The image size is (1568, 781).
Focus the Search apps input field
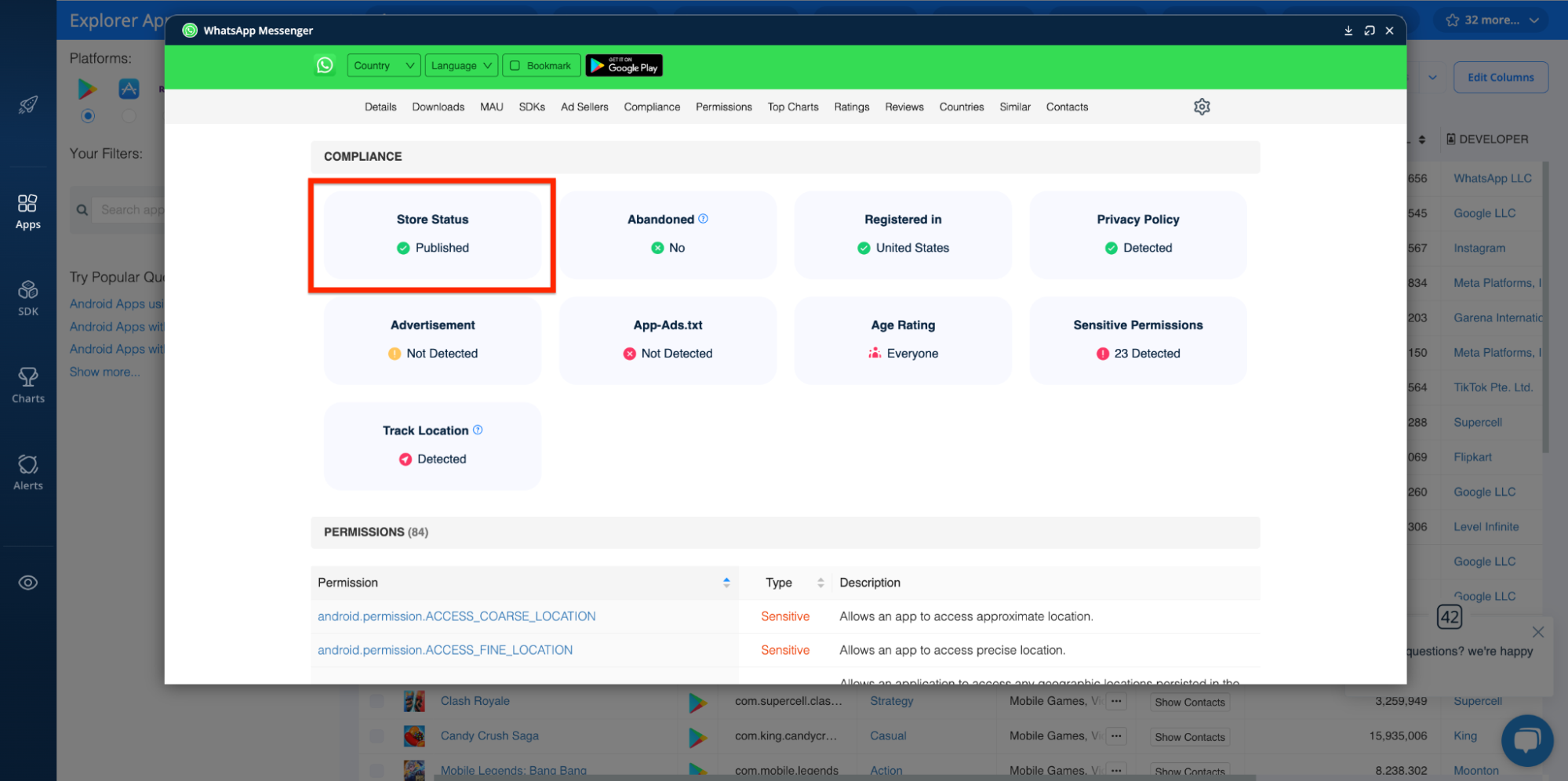coord(129,210)
